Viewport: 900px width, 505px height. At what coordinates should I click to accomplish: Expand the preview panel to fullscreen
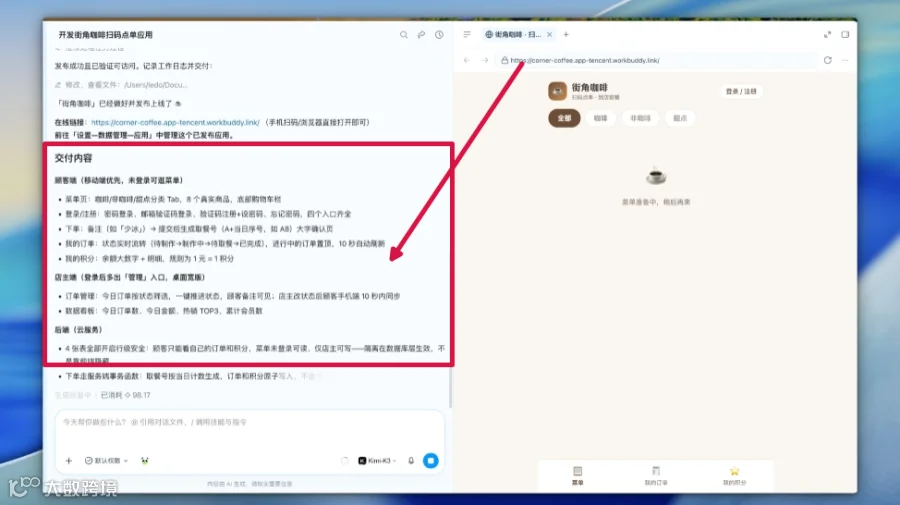(x=827, y=34)
